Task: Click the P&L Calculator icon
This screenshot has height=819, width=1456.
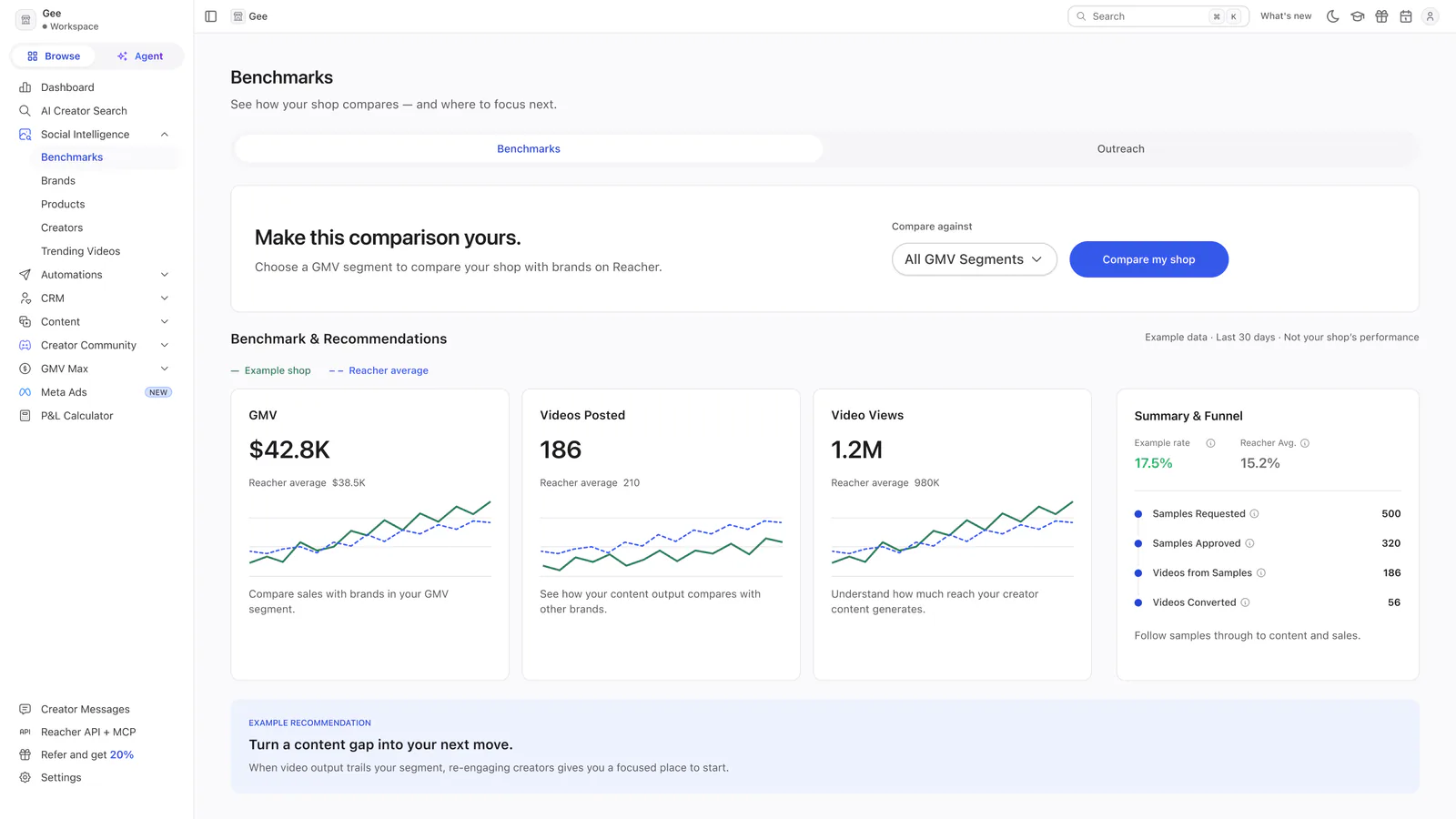Action: [x=25, y=416]
